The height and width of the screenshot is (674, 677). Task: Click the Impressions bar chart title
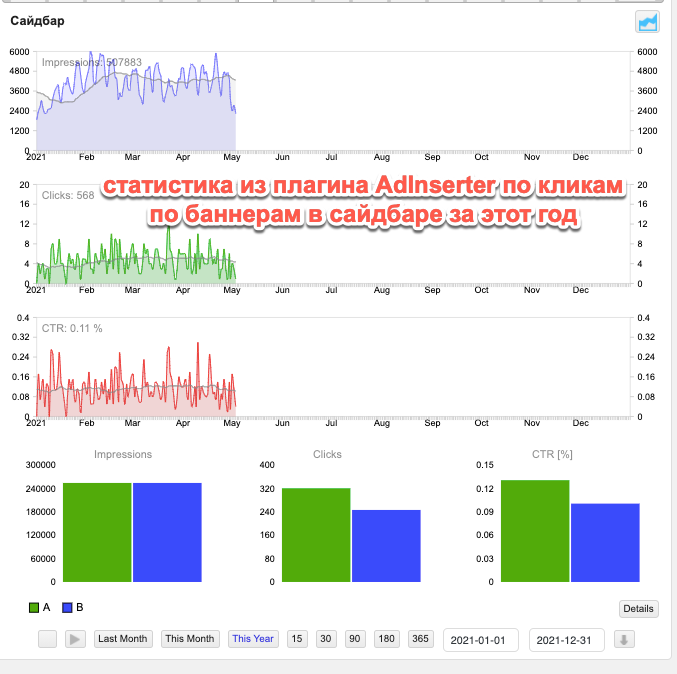tap(123, 454)
